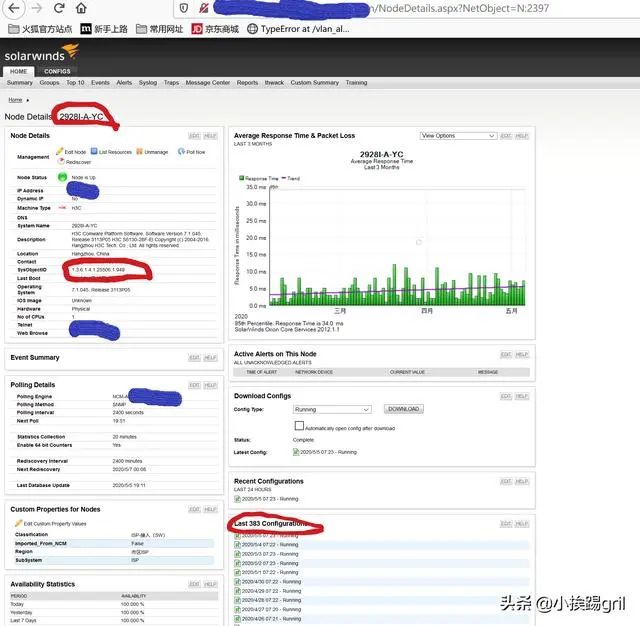The height and width of the screenshot is (626, 640).
Task: Open the 2020/5/4 07:22 Running config
Action: pos(270,545)
